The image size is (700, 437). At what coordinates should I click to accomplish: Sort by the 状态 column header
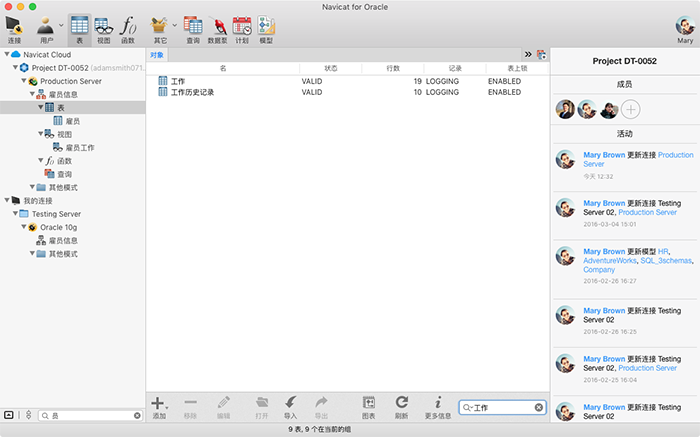[330, 68]
